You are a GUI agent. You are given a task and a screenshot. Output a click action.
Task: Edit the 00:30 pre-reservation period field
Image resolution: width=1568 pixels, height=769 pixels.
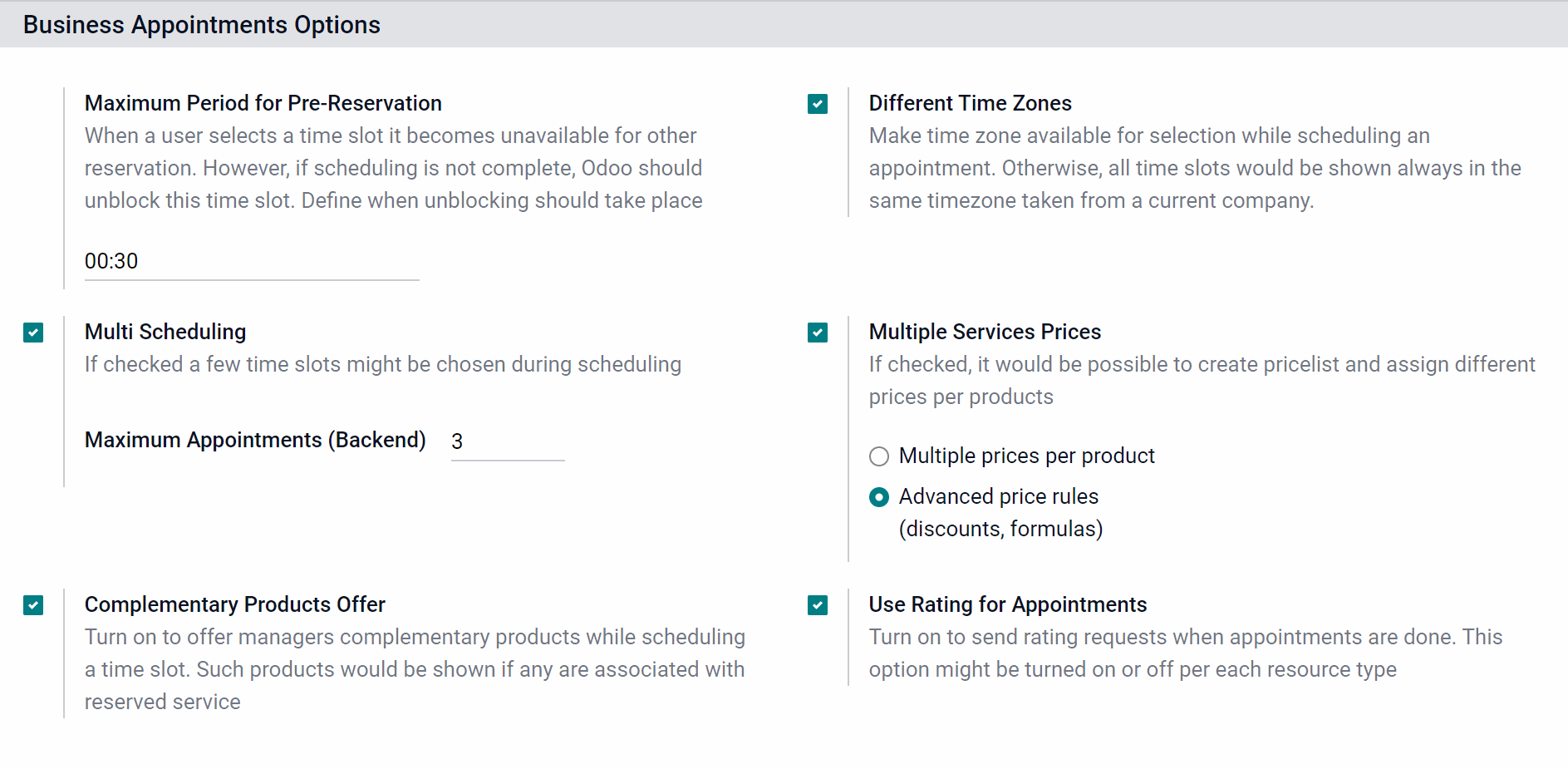[252, 262]
